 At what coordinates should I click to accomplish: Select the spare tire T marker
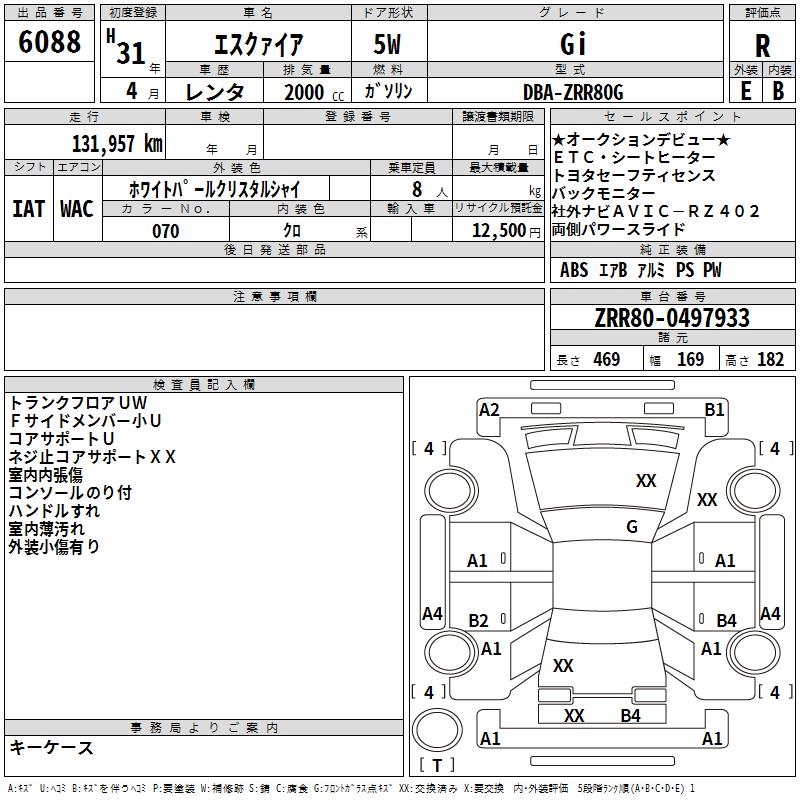[437, 765]
